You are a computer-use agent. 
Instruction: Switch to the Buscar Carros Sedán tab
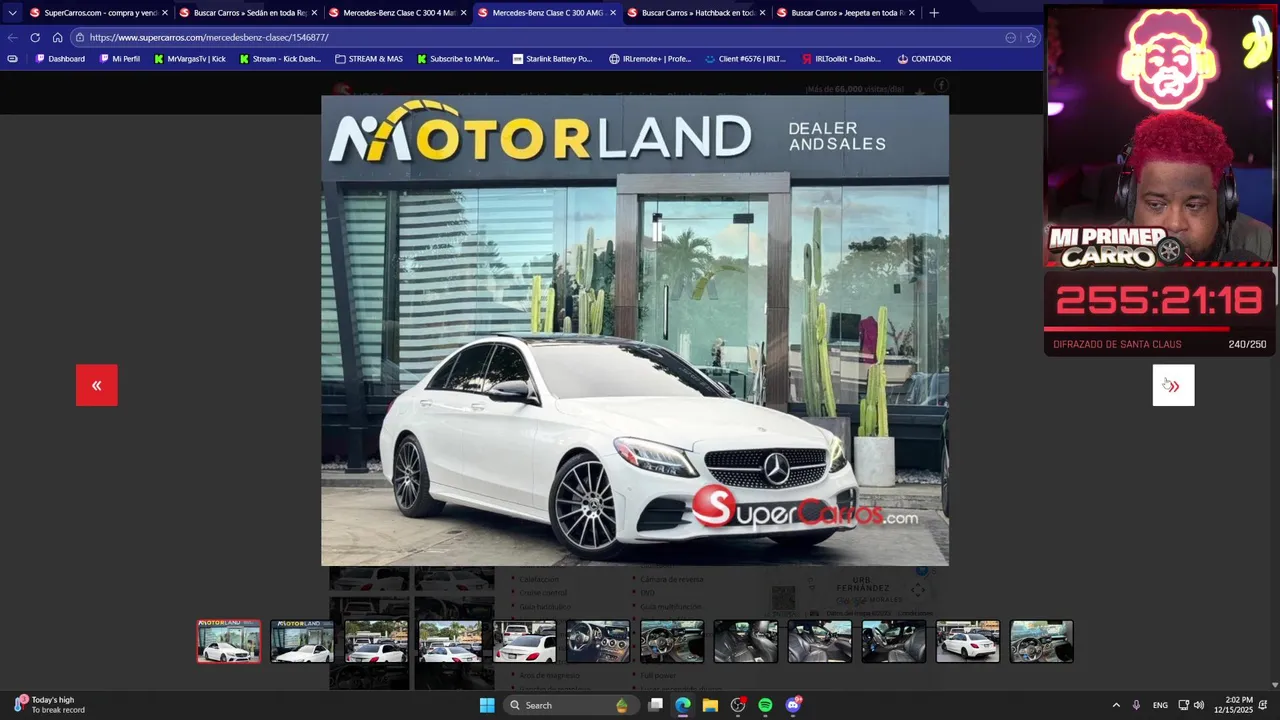click(x=248, y=13)
